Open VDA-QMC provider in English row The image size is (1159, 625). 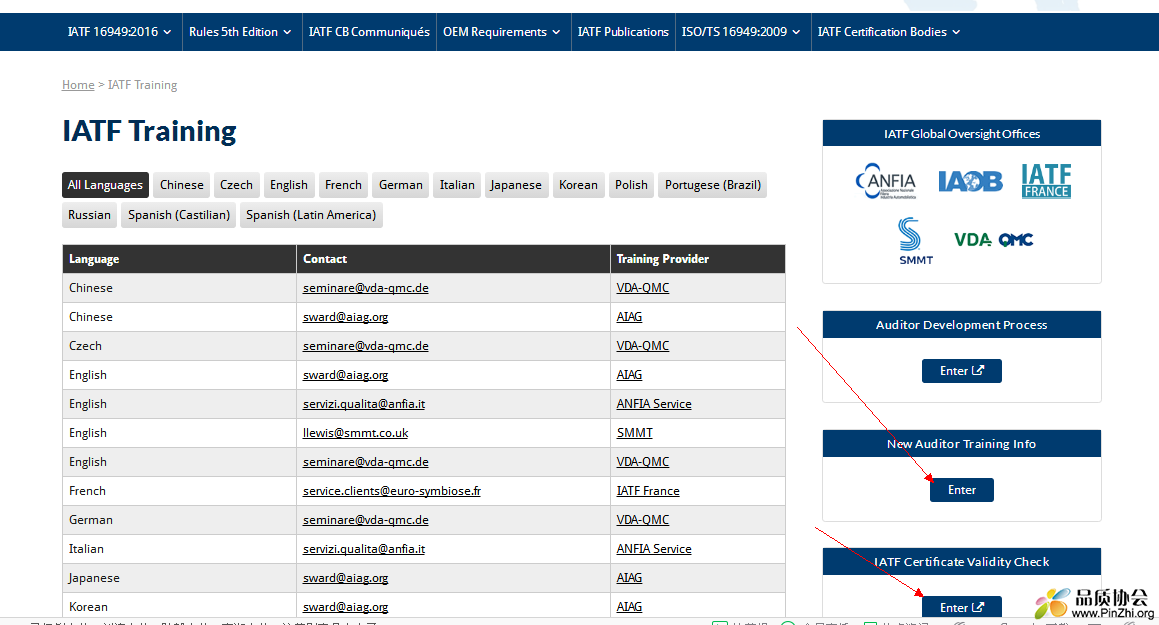tap(643, 462)
